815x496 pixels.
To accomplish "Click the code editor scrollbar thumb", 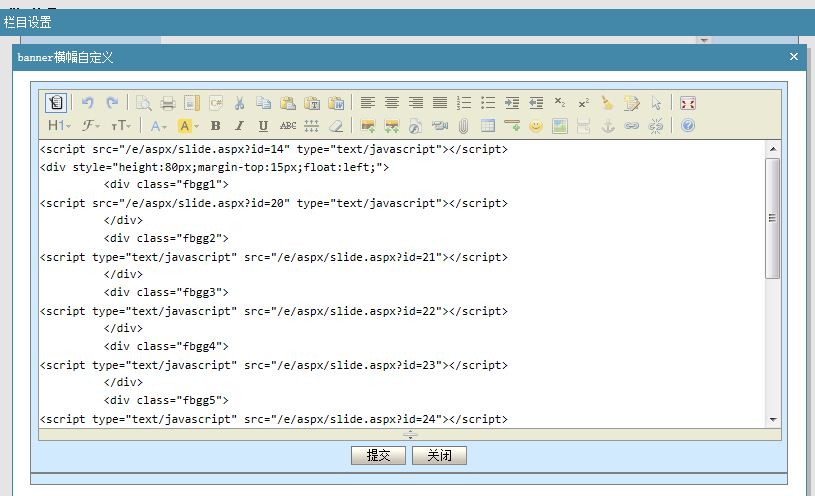I will pos(773,219).
